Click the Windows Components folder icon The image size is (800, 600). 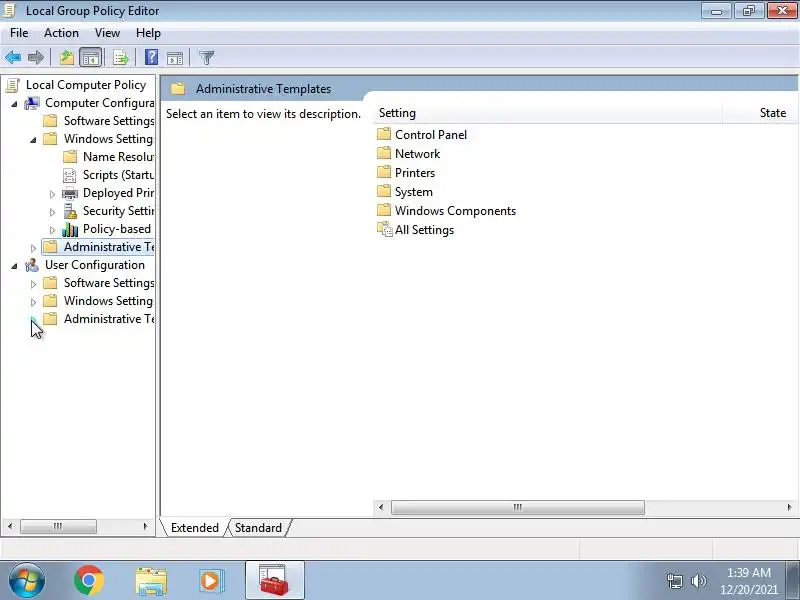pos(384,210)
